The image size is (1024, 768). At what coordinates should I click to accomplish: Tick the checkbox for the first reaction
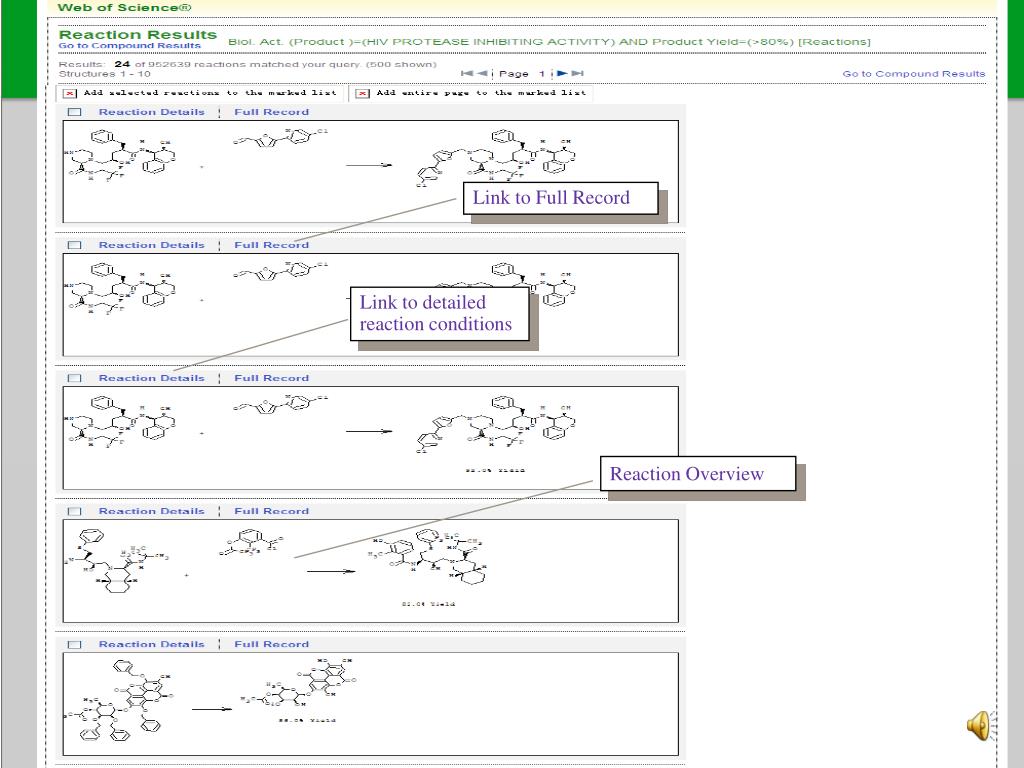tap(74, 112)
